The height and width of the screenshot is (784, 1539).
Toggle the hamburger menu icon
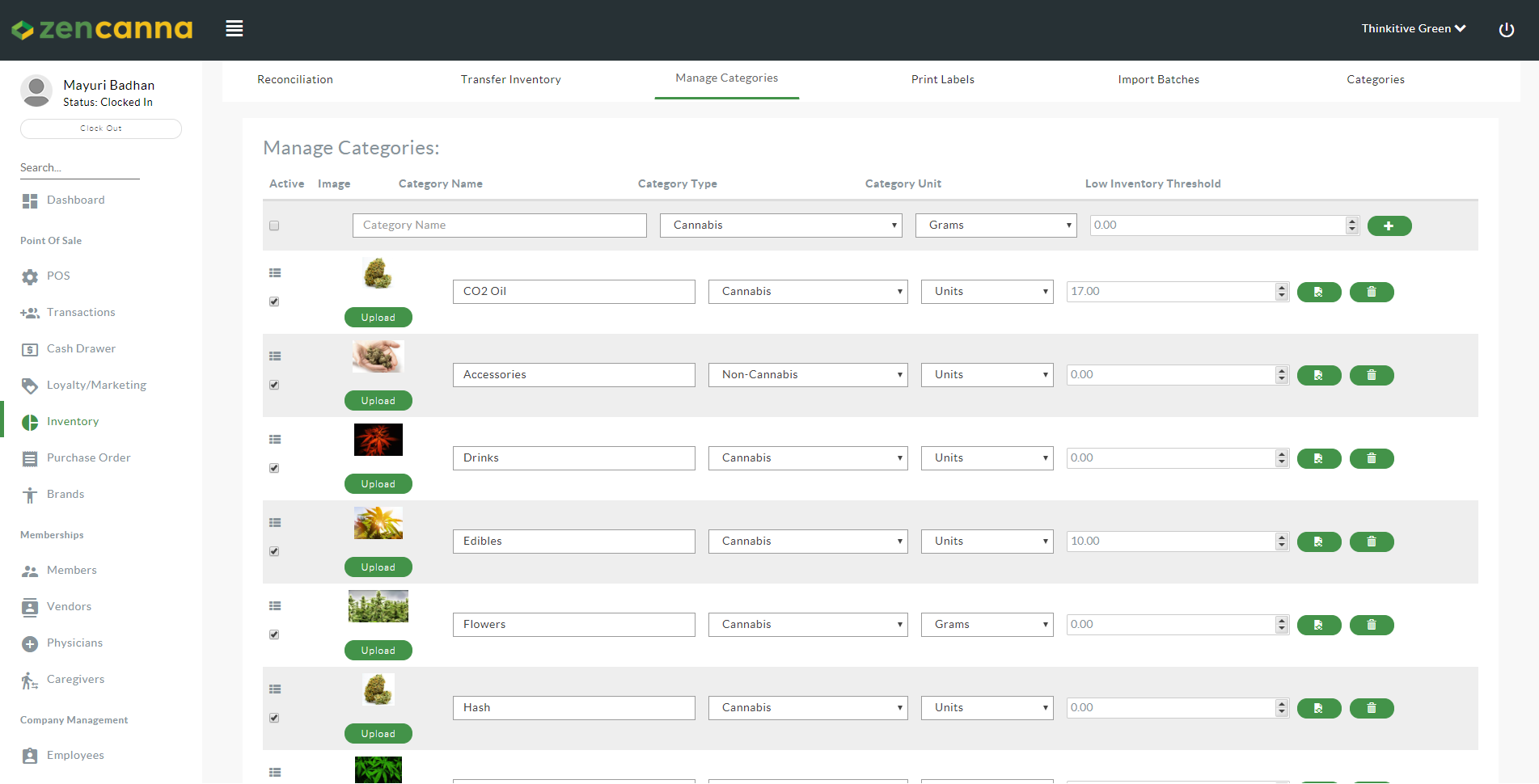pos(235,29)
